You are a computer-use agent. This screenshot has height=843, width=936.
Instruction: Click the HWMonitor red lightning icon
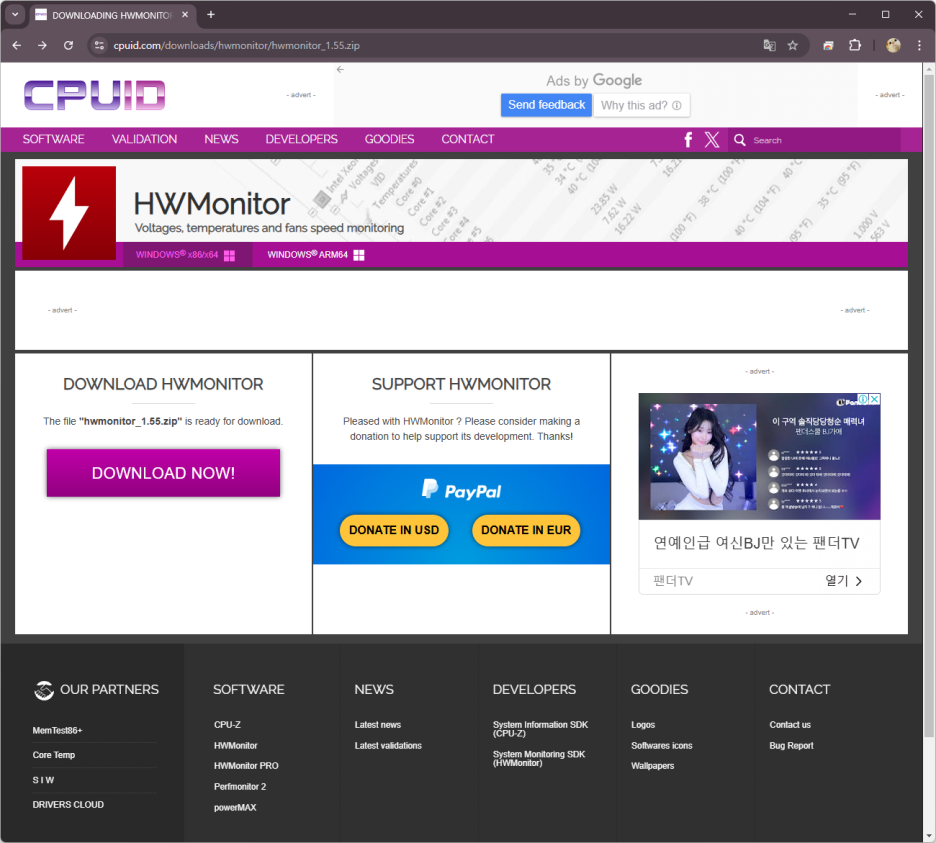(69, 213)
